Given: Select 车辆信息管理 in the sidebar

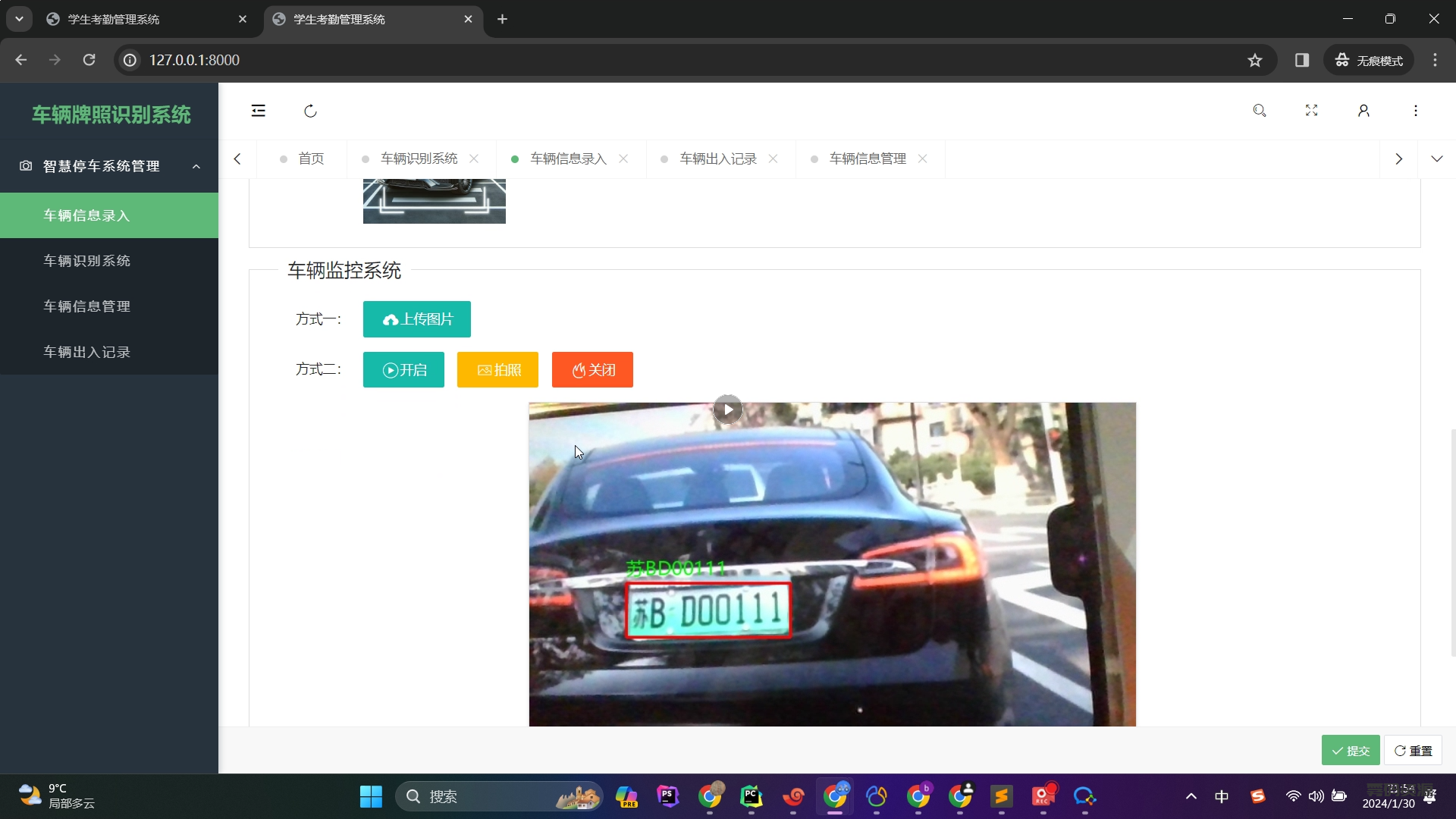Looking at the screenshot, I should 86,306.
